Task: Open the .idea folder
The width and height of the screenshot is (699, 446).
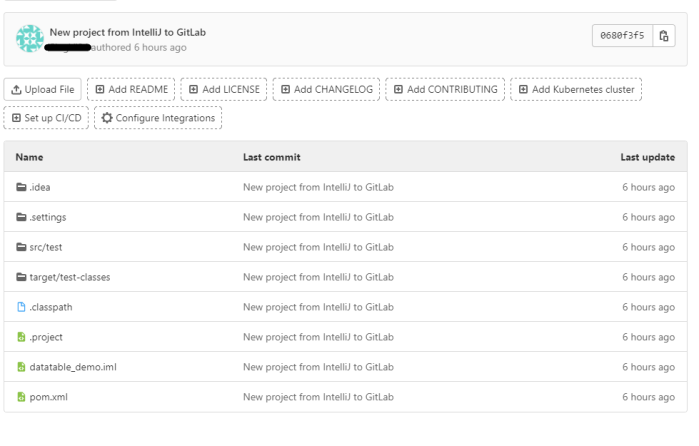Action: [40, 187]
